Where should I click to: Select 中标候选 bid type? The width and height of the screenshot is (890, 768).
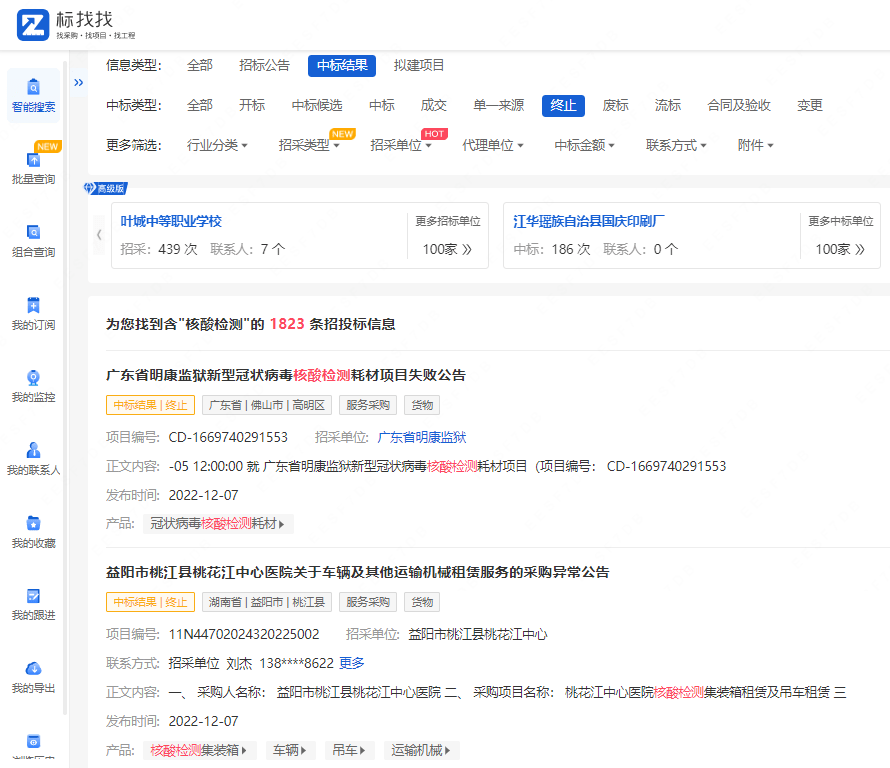tap(317, 106)
